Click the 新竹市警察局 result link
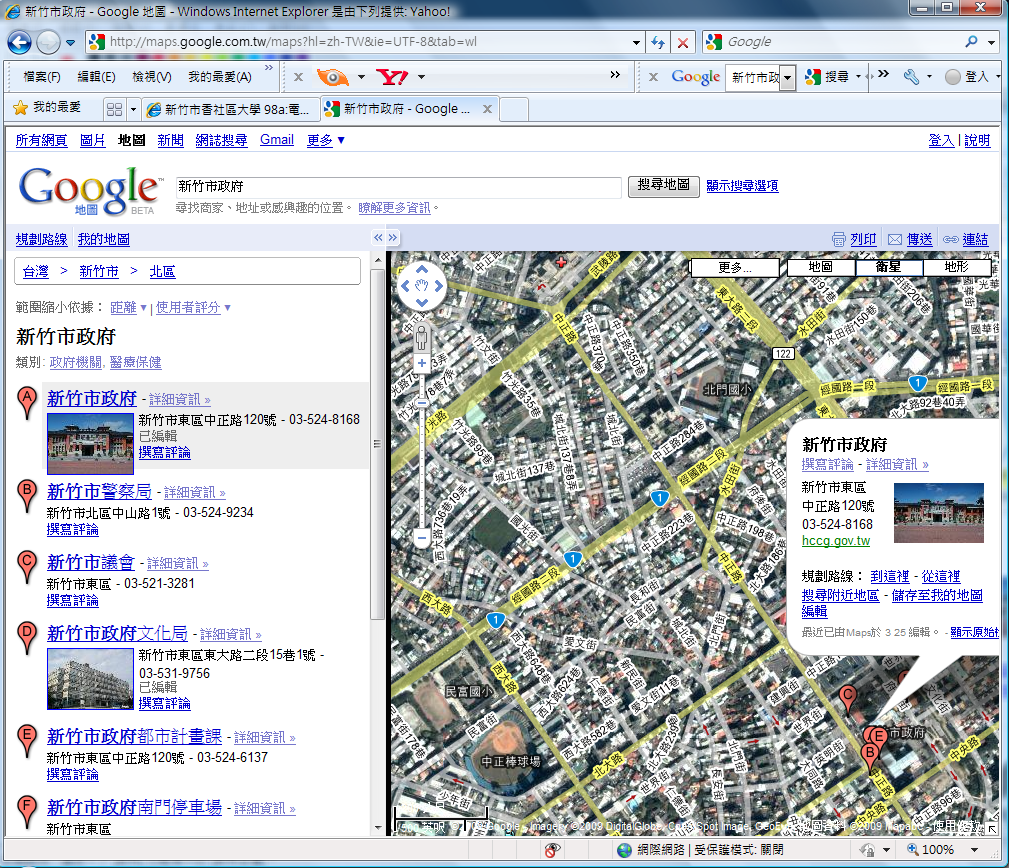The image size is (1009, 868). (x=99, y=491)
